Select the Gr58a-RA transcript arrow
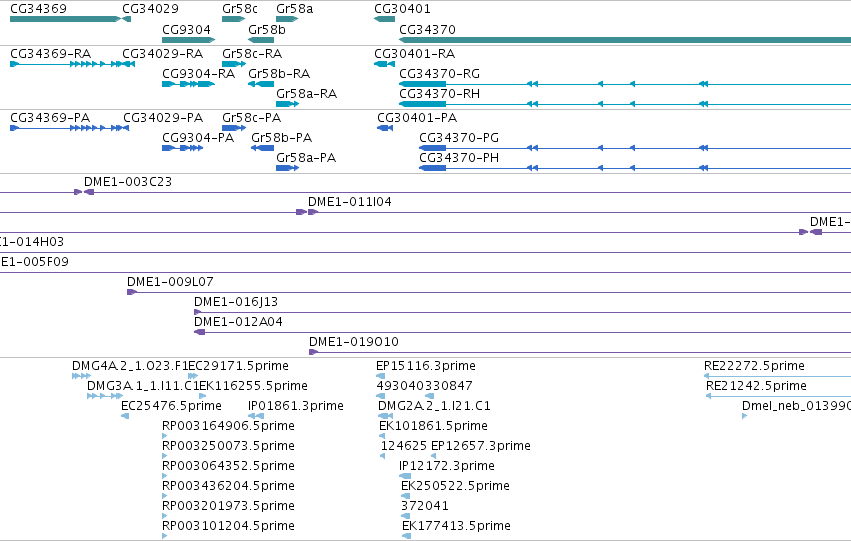 [287, 104]
